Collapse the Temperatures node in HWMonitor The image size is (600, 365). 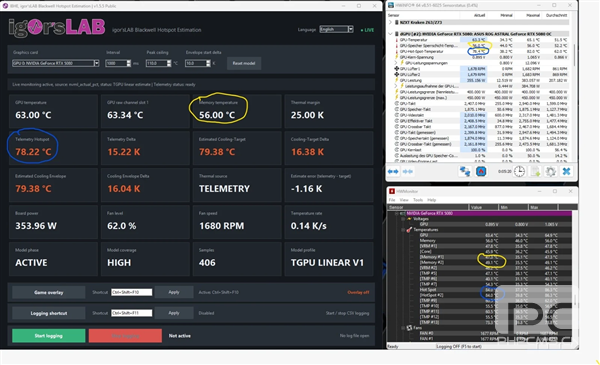coord(403,230)
